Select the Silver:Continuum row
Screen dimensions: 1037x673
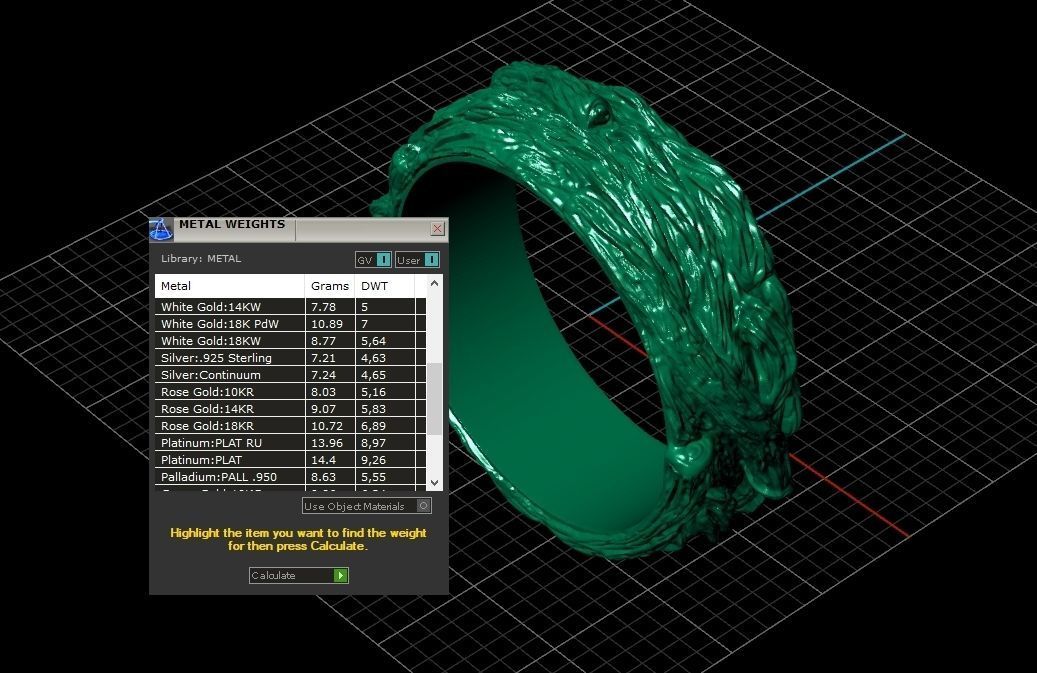pyautogui.click(x=290, y=375)
